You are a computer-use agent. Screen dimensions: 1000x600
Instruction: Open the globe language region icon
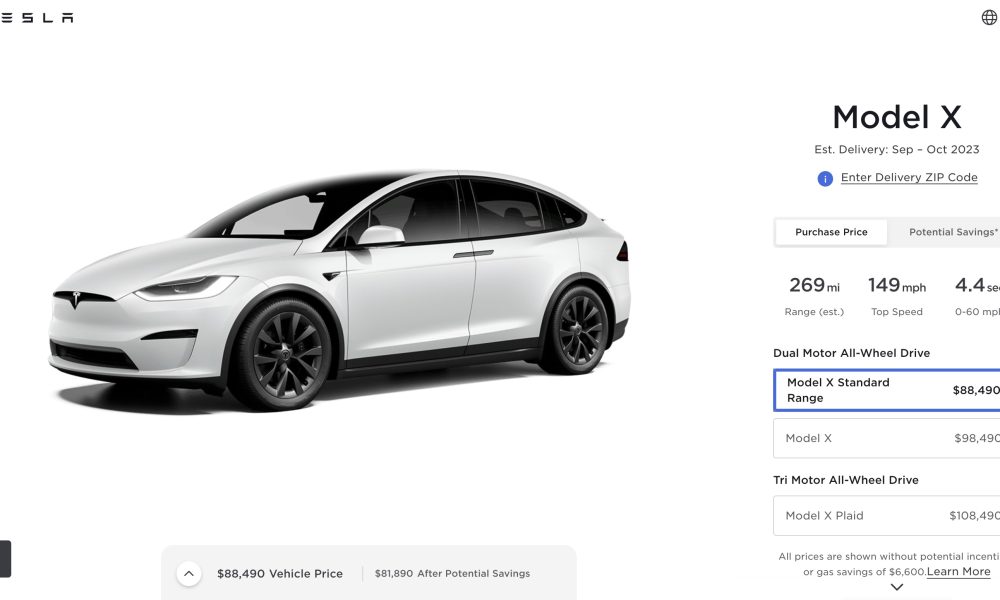989,17
